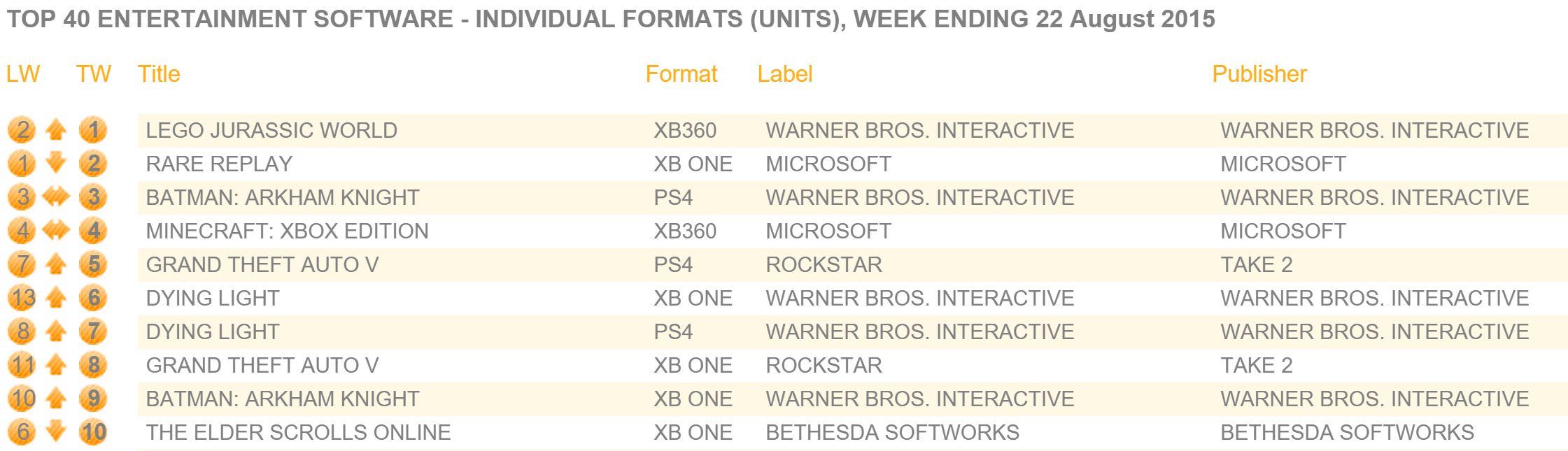Select the LEGO JURASSIC WORLD title
Screen dimensions: 1568x451
point(271,131)
